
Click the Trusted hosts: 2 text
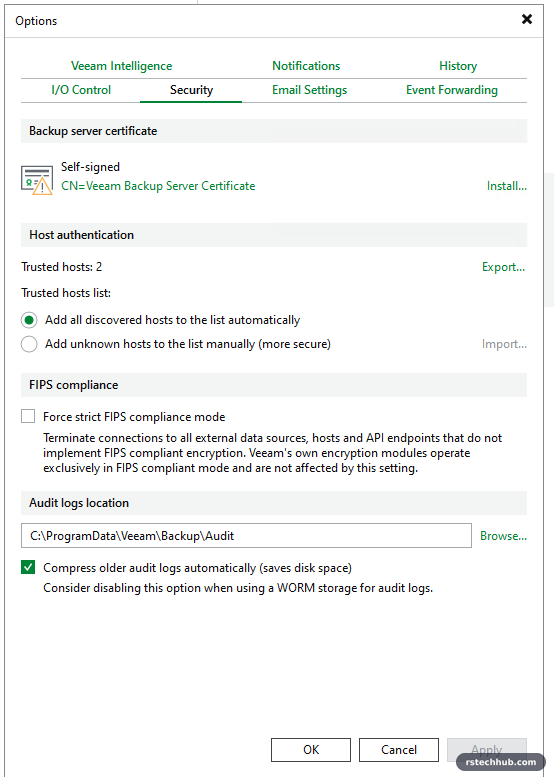coord(61,267)
